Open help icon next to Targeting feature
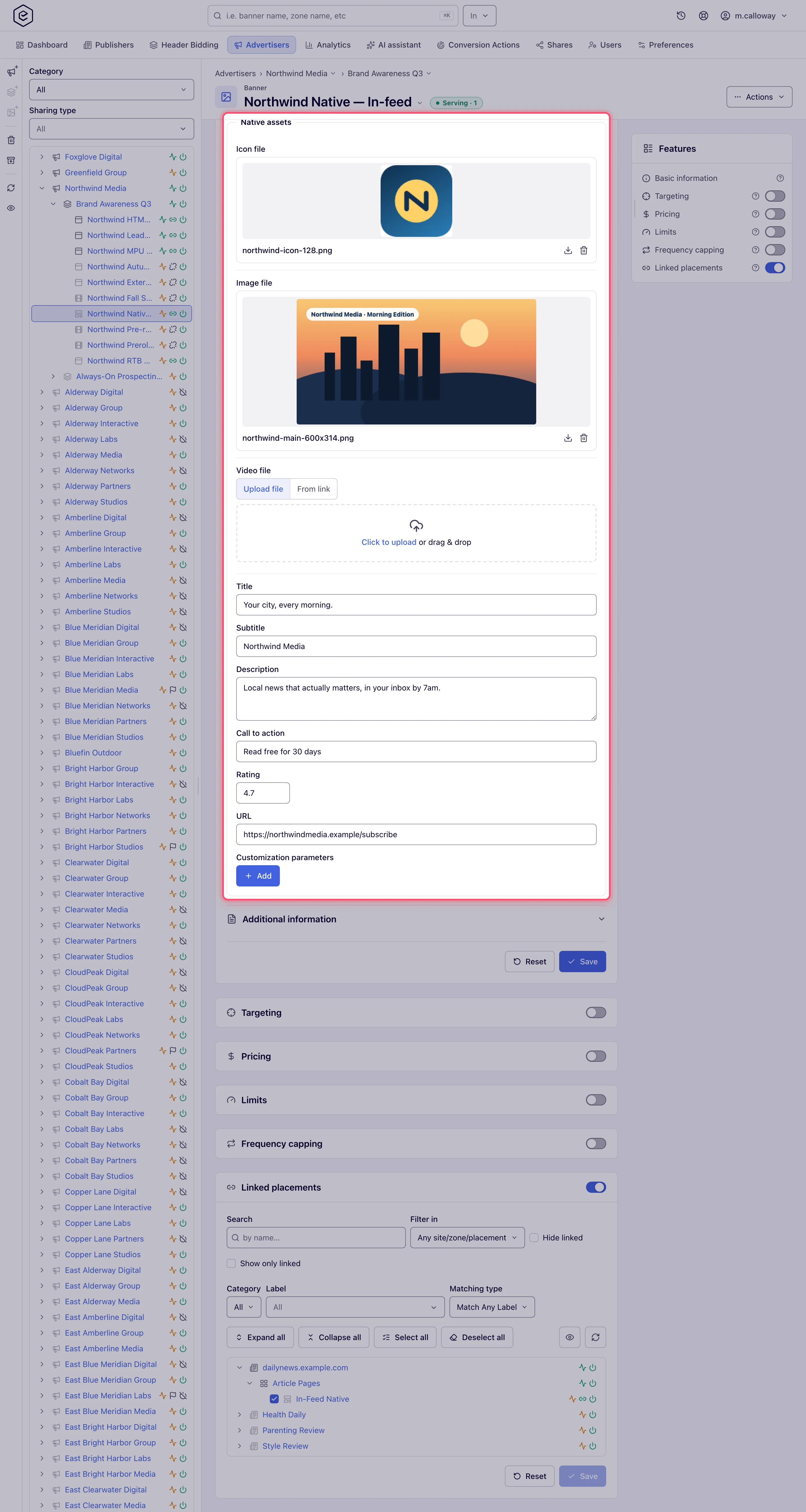 coord(756,196)
